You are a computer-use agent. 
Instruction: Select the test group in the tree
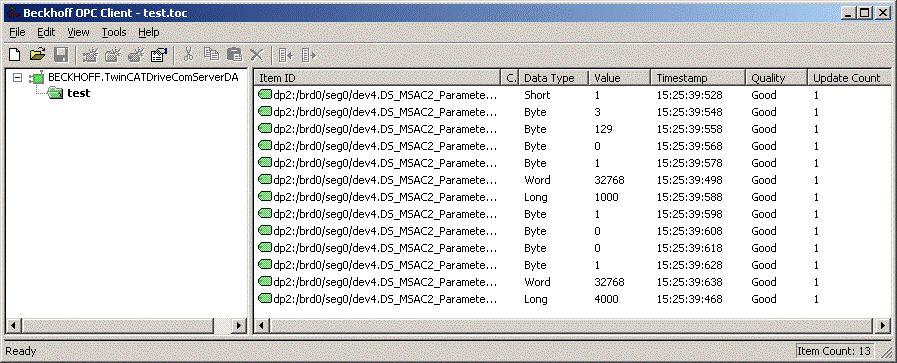tap(78, 93)
